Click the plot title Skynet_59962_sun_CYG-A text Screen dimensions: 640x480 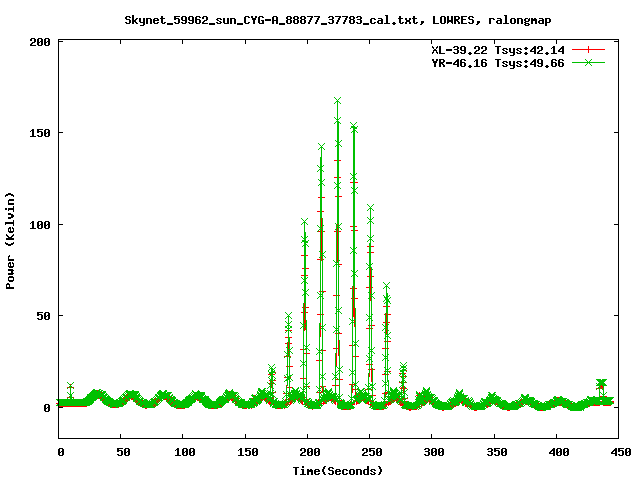coord(338,20)
